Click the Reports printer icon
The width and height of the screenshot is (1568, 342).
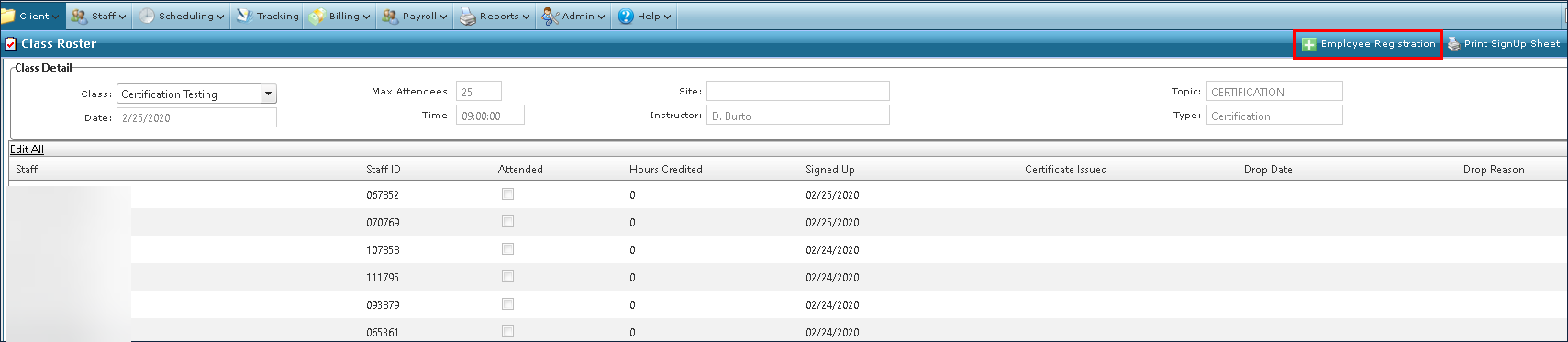pyautogui.click(x=468, y=16)
